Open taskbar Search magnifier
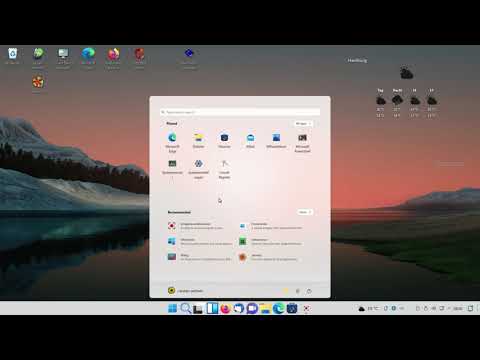480x360 pixels. click(185, 308)
